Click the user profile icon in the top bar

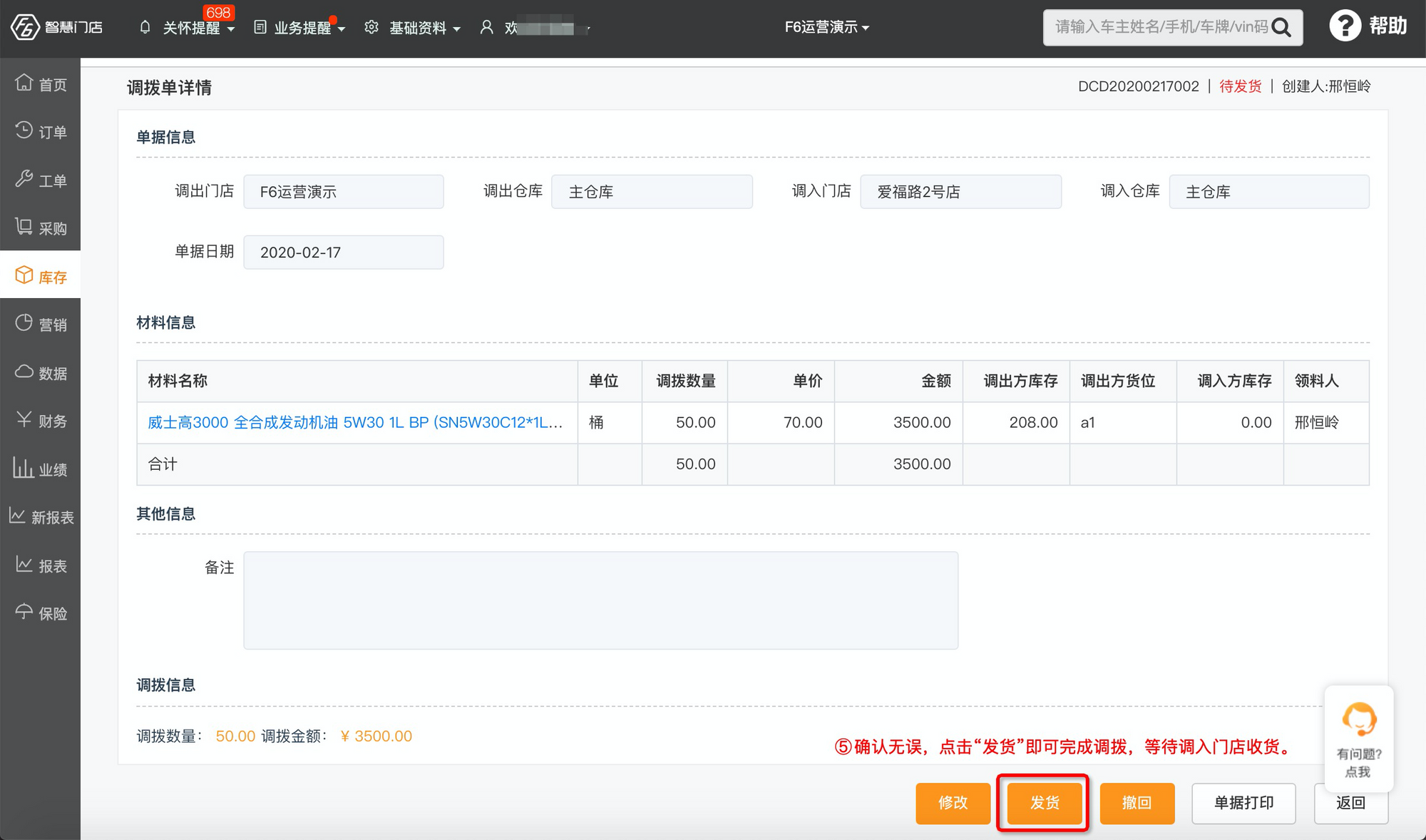click(x=486, y=27)
